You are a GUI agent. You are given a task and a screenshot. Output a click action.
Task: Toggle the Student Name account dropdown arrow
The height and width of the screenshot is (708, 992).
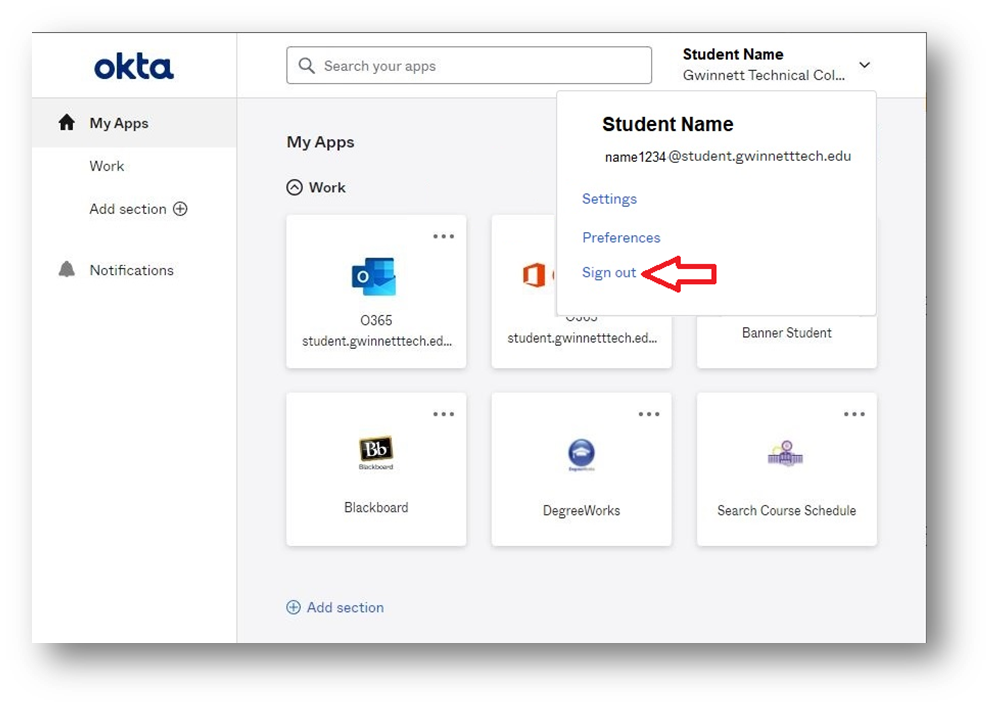(864, 65)
